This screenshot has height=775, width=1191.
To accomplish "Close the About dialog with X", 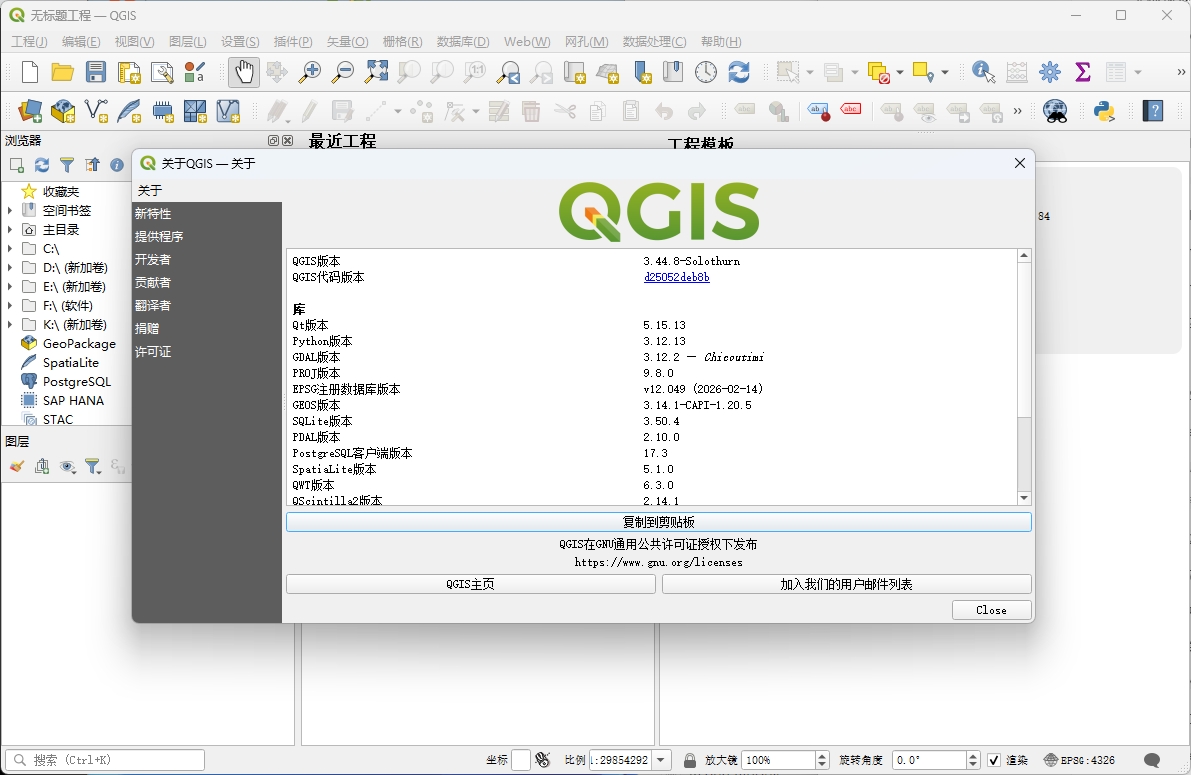I will 1020,163.
